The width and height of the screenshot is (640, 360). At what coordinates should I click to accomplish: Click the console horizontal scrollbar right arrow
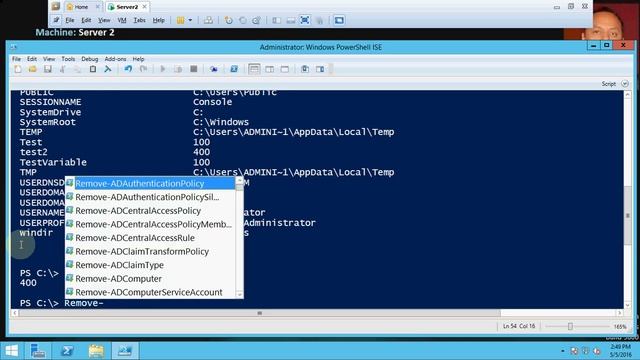[620, 313]
